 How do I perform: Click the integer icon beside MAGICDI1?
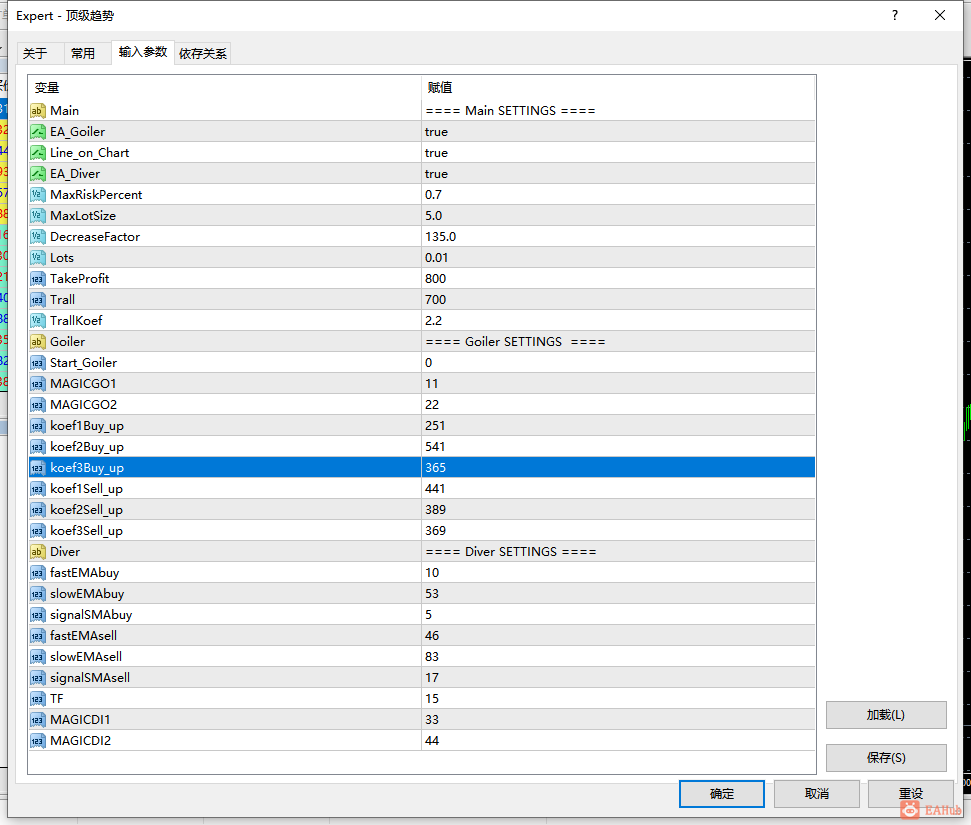(38, 720)
